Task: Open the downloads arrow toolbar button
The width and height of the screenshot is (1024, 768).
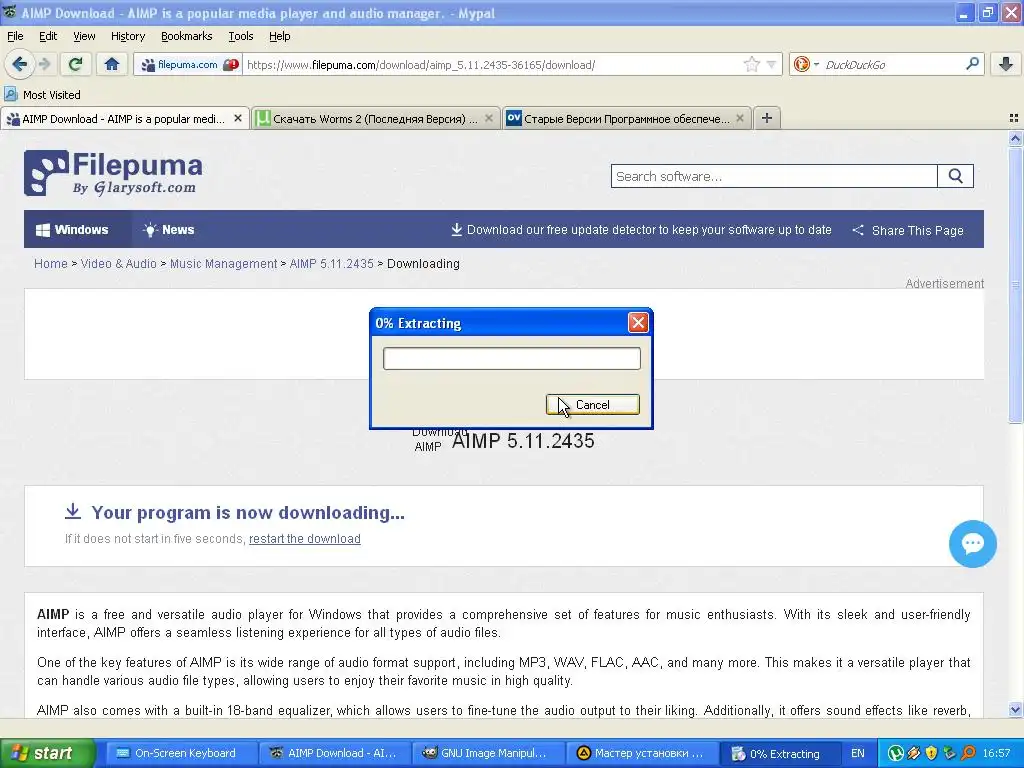Action: click(x=1006, y=64)
